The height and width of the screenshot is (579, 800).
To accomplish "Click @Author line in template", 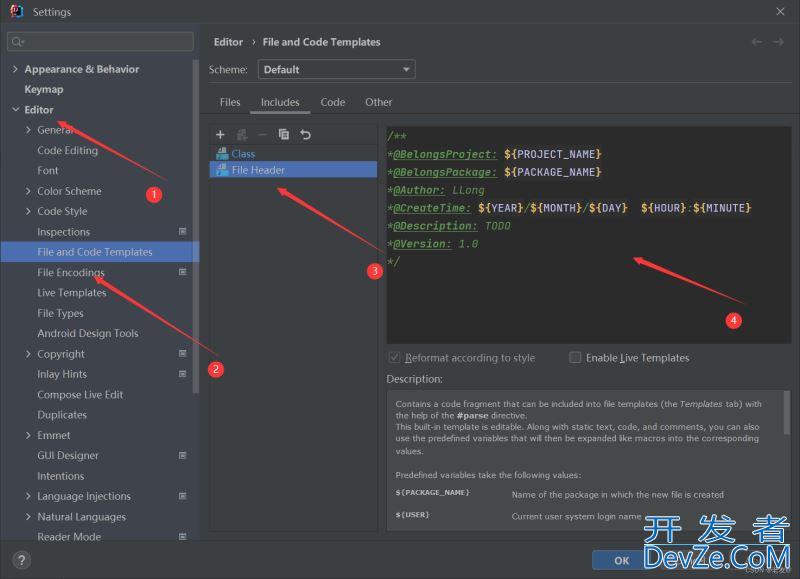I will click(436, 190).
